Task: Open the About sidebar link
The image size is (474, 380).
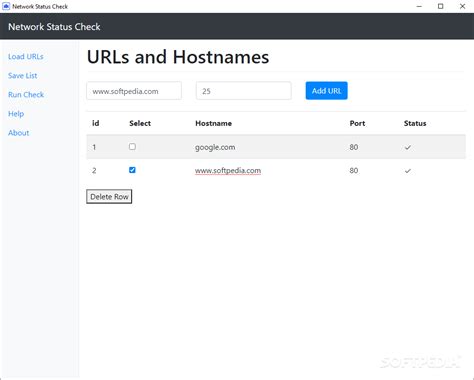Action: (x=19, y=133)
